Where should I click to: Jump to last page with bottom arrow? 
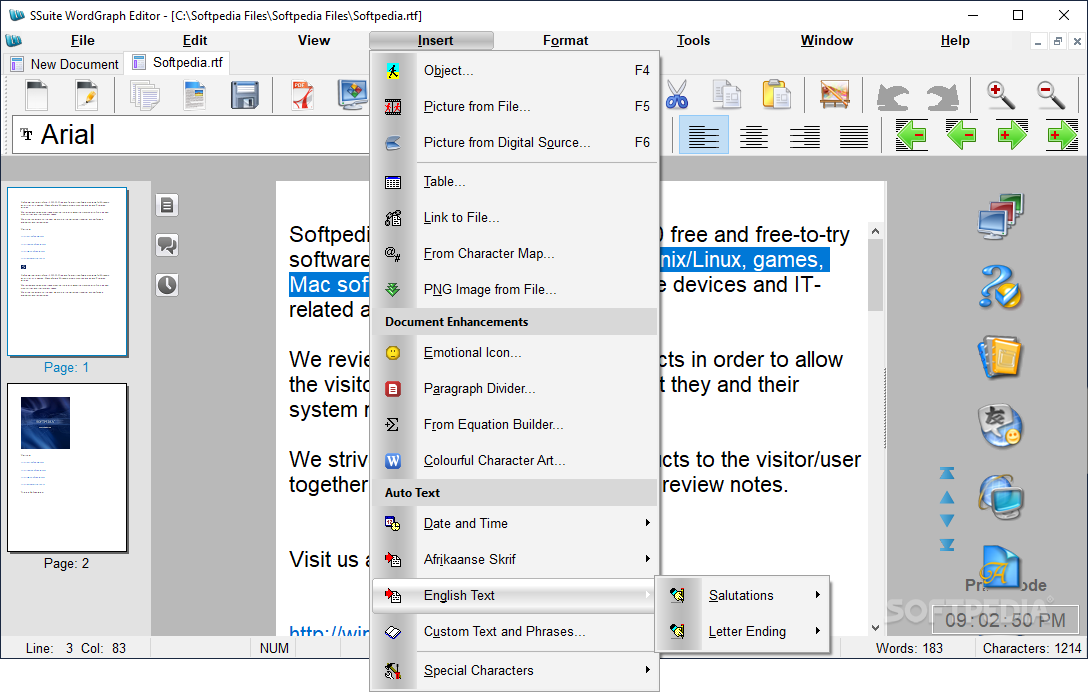pyautogui.click(x=946, y=545)
